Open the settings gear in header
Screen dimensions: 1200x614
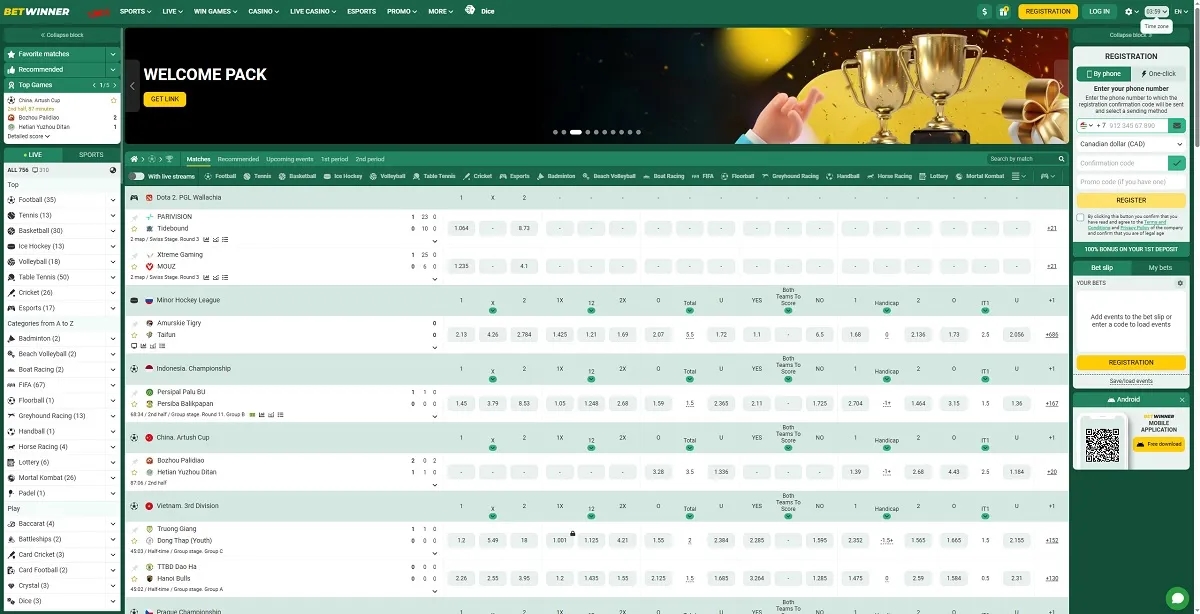pyautogui.click(x=1131, y=11)
